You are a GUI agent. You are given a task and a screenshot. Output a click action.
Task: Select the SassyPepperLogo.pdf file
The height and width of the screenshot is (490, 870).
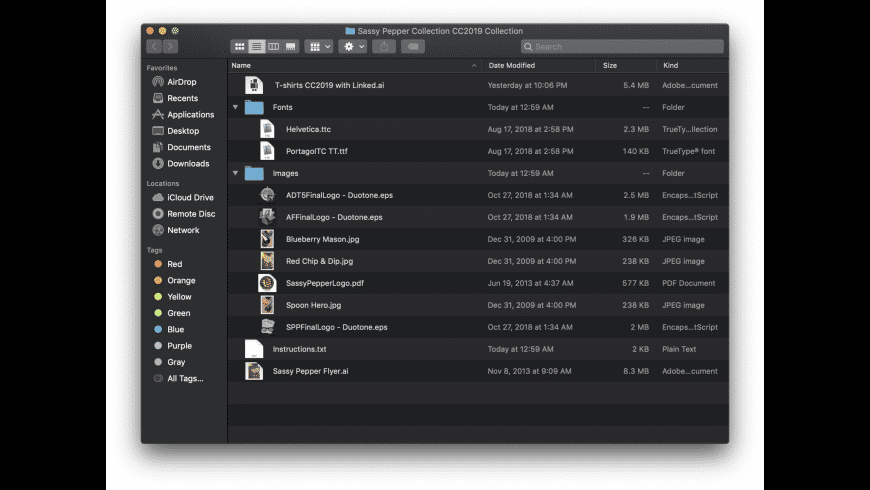point(324,283)
